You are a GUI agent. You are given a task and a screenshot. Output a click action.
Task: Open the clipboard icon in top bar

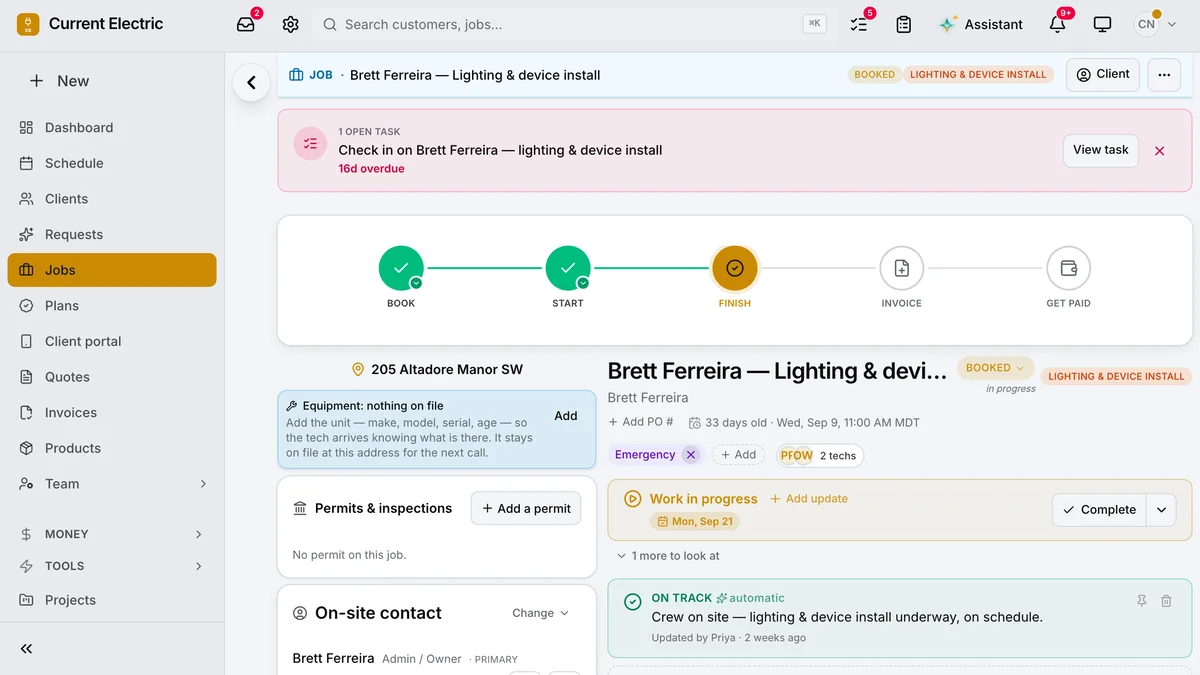click(x=904, y=24)
